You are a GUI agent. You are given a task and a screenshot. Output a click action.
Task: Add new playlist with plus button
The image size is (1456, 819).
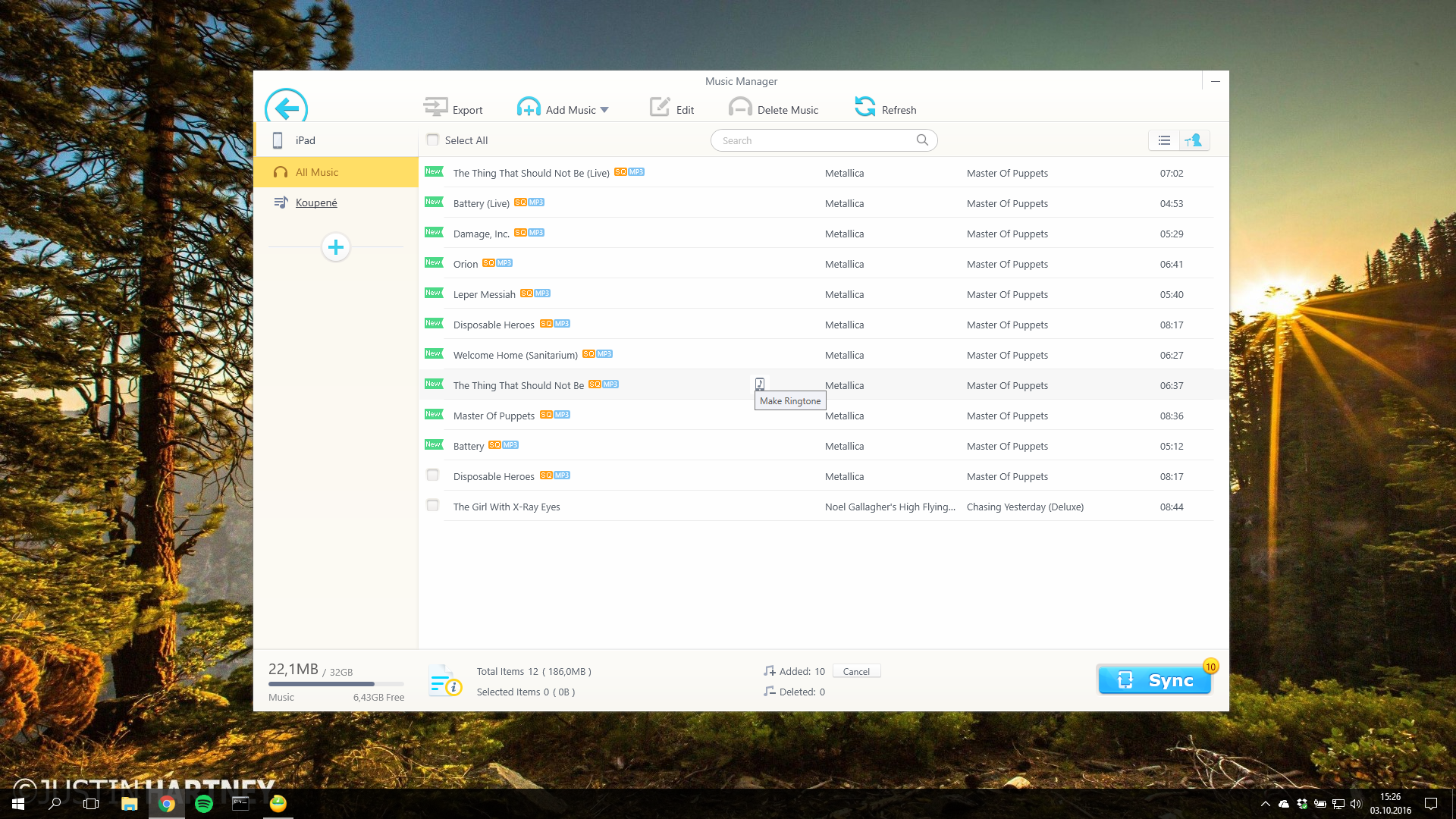click(336, 247)
